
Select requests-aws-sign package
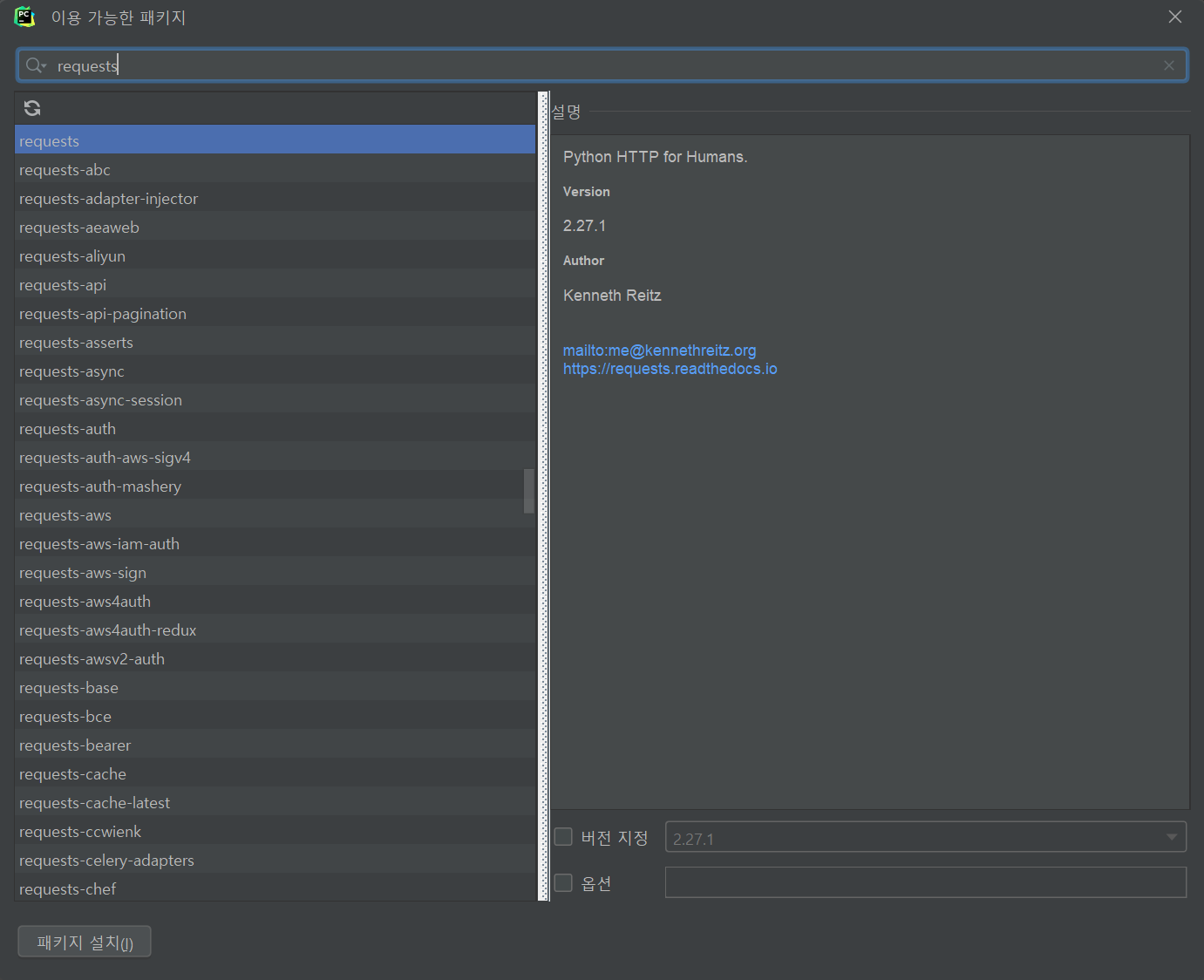[x=275, y=573]
